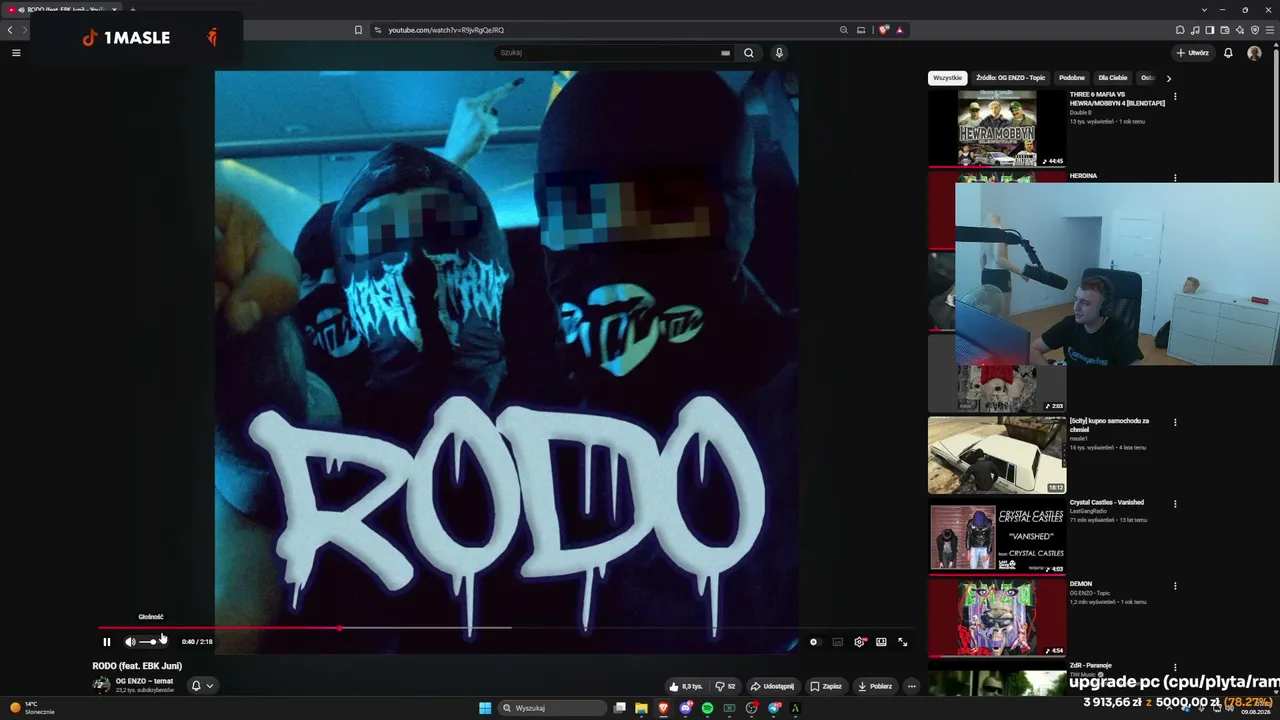Viewport: 1280px width, 720px height.
Task: Open the Crystal Castles - Vanished video title
Action: tap(1106, 502)
